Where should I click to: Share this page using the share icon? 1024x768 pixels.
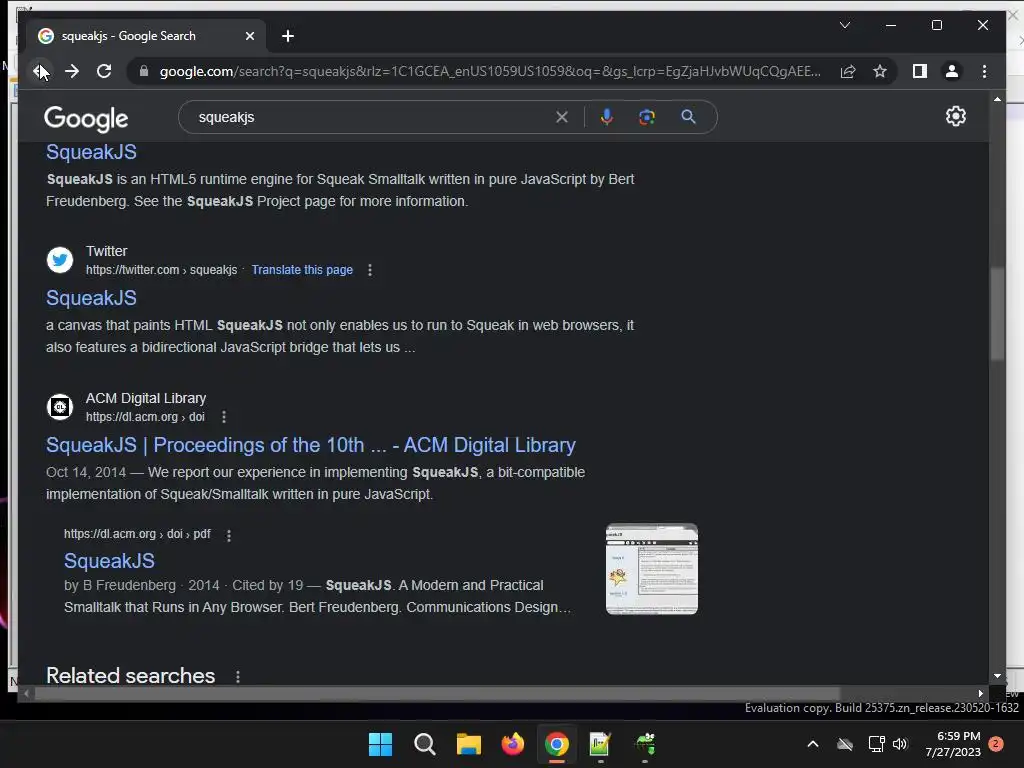(x=848, y=71)
